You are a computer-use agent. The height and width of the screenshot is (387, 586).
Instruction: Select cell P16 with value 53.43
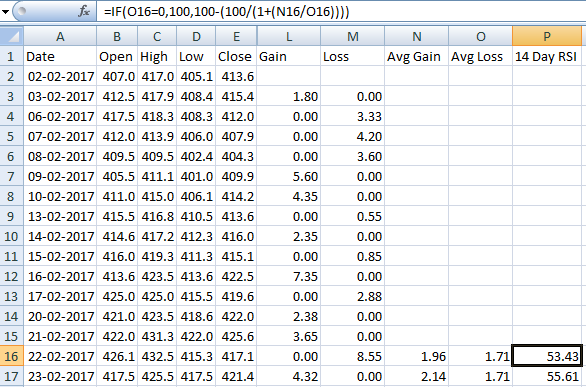(x=547, y=356)
